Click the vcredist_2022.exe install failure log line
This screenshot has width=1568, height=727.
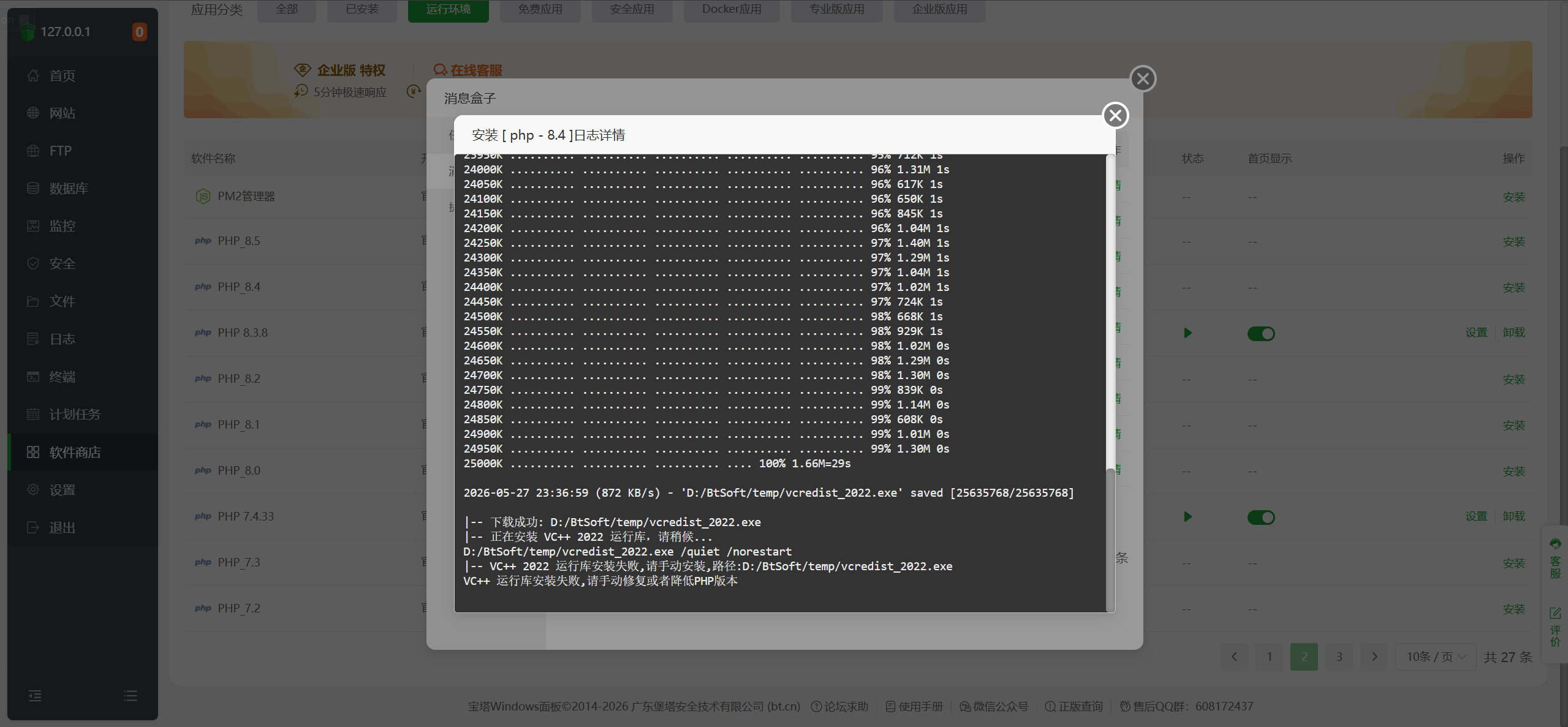point(708,567)
